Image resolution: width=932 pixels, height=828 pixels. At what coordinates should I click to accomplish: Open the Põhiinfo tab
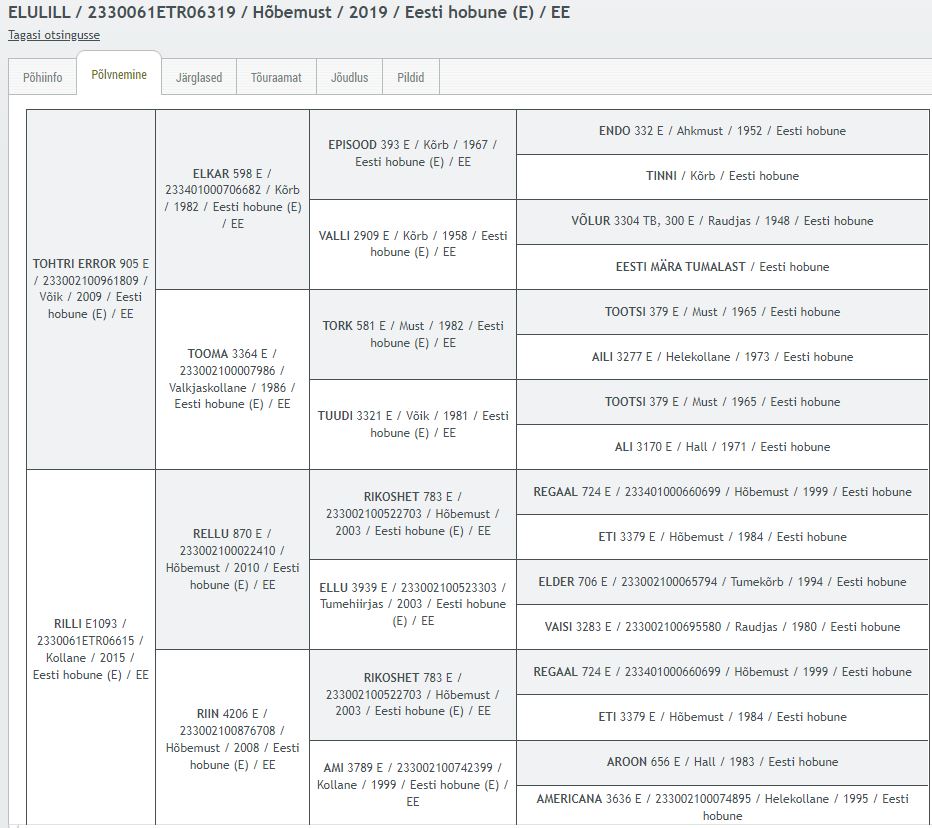(42, 77)
